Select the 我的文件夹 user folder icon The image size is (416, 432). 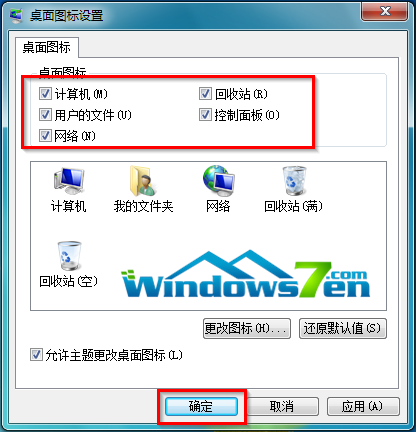point(143,181)
